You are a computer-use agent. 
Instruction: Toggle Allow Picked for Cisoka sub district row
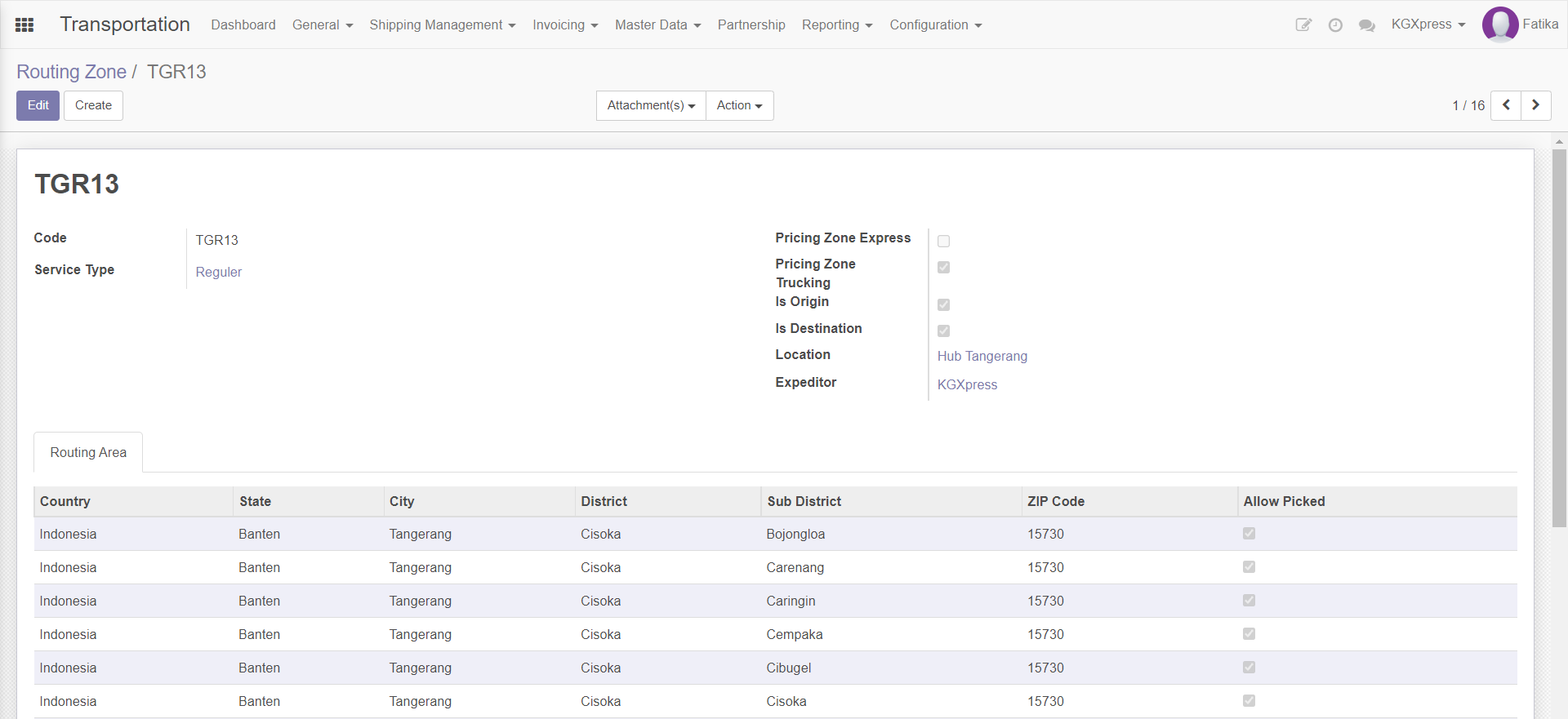pos(1249,700)
